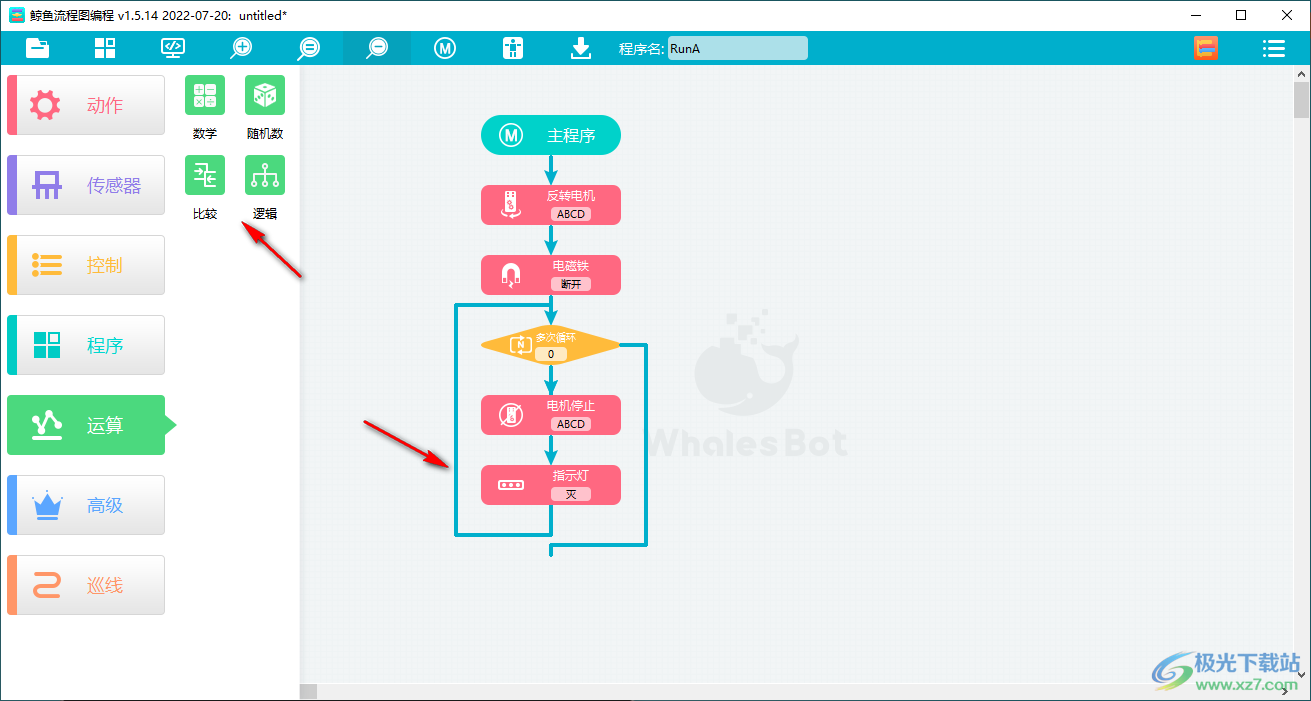Switch to the 动作 action category
The height and width of the screenshot is (701, 1311).
[86, 105]
